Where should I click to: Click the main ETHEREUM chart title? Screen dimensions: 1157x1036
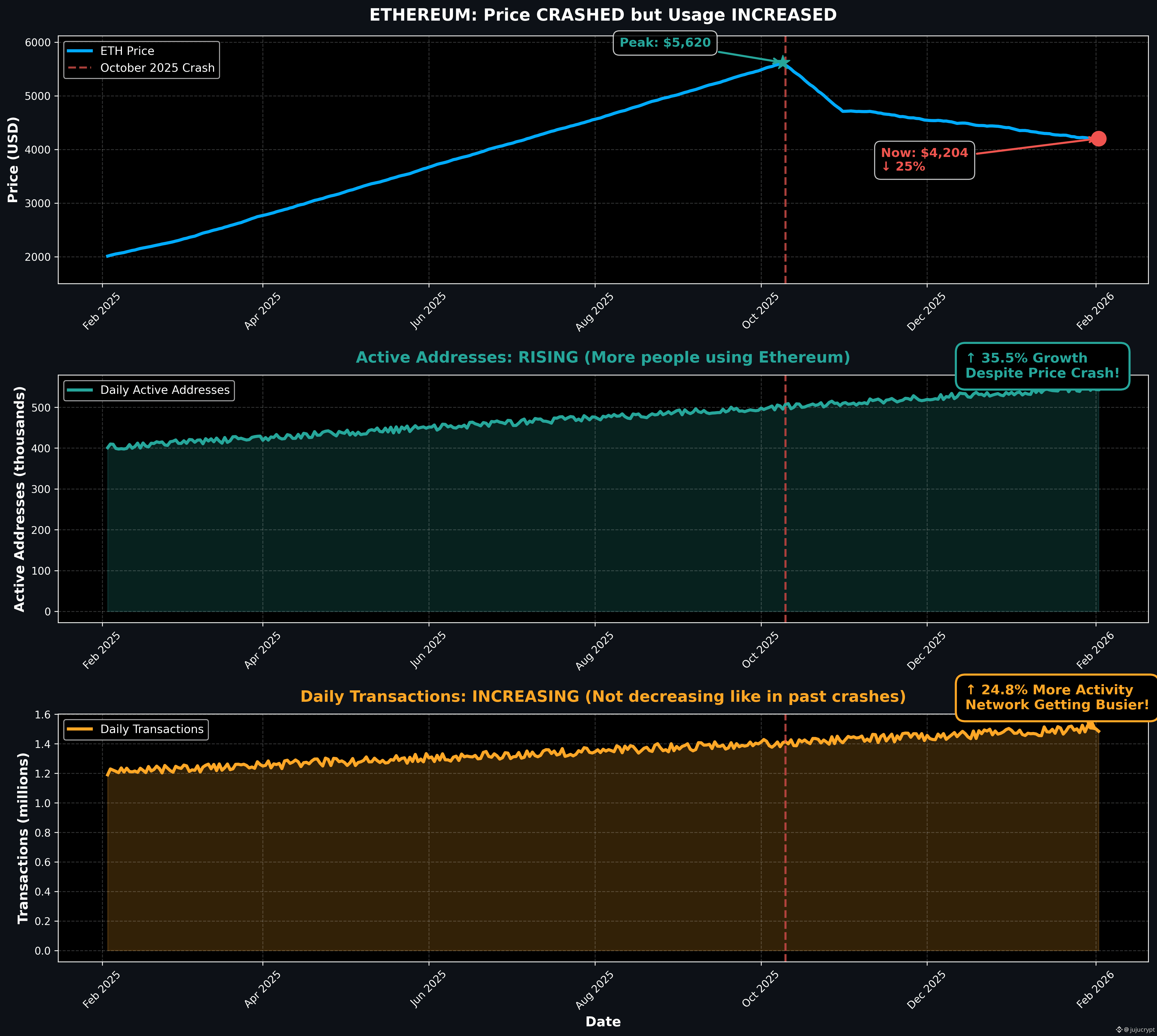(603, 15)
